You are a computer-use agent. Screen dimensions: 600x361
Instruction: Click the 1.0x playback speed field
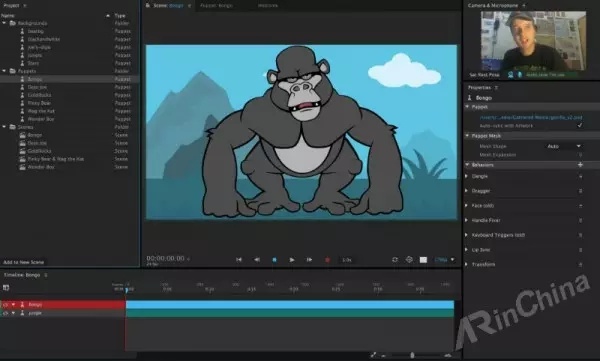[x=347, y=260]
